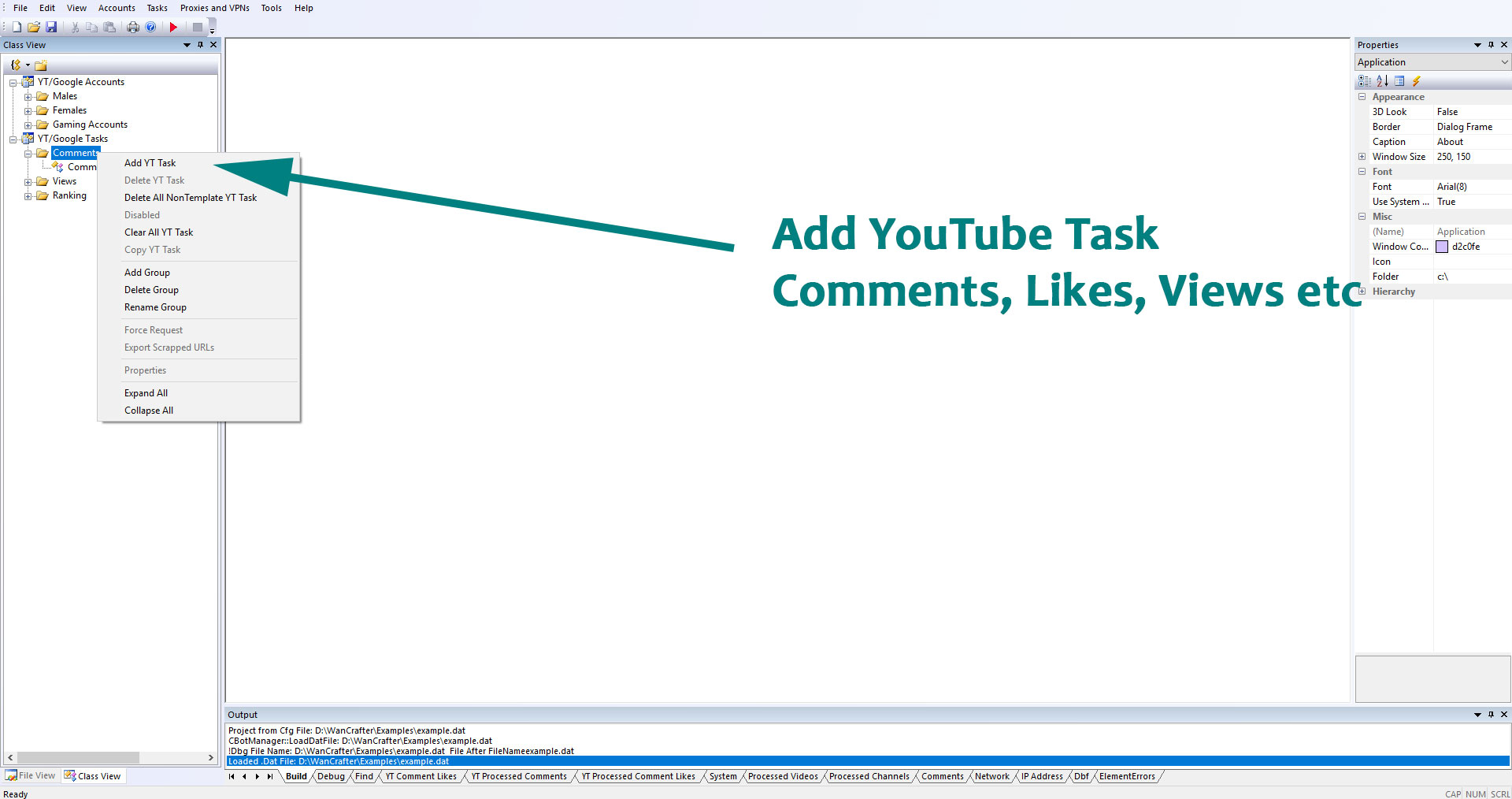This screenshot has width=1512, height=799.
Task: Expand the Males folder
Action: click(28, 97)
